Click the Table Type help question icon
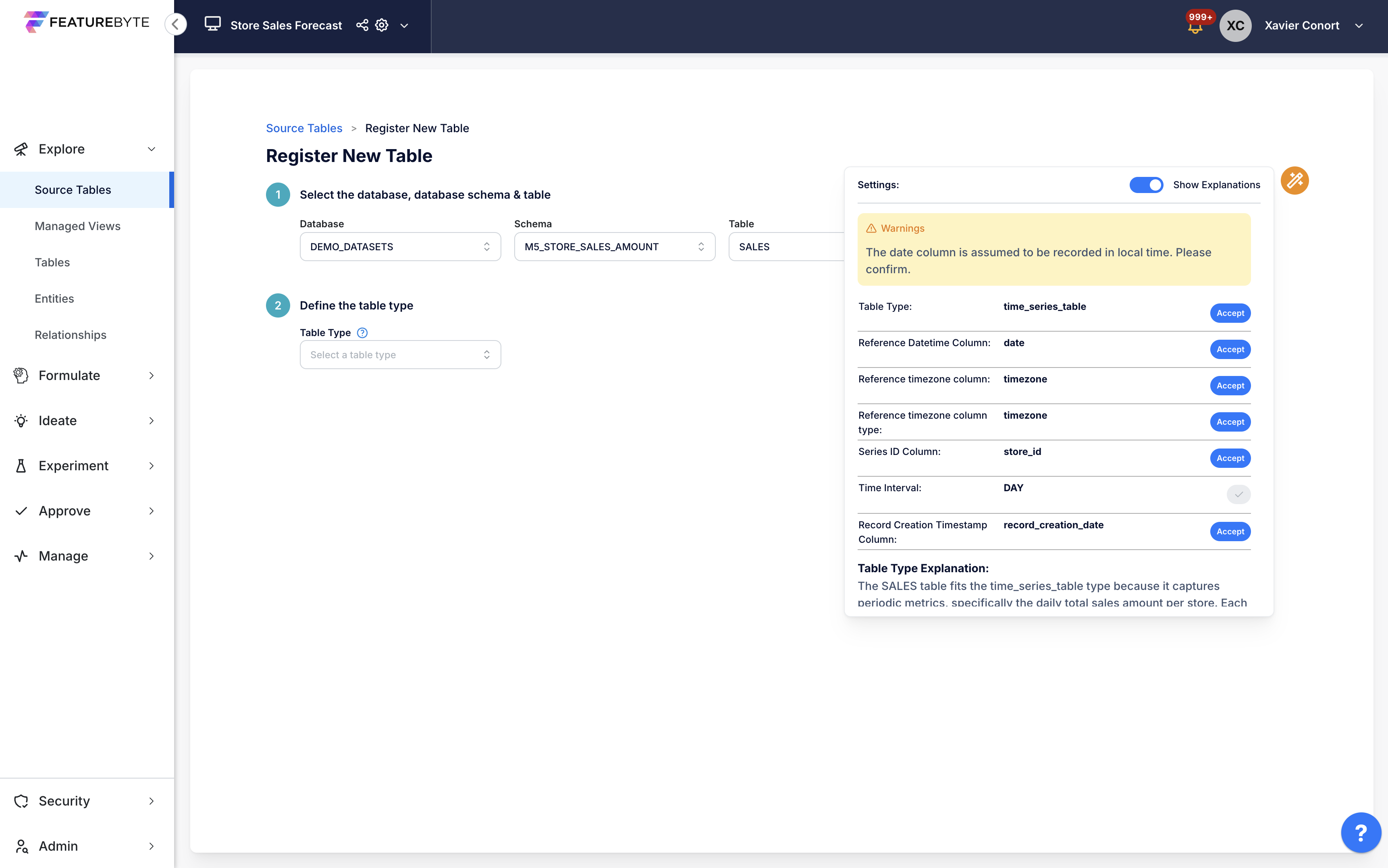This screenshot has width=1388, height=868. tap(362, 333)
